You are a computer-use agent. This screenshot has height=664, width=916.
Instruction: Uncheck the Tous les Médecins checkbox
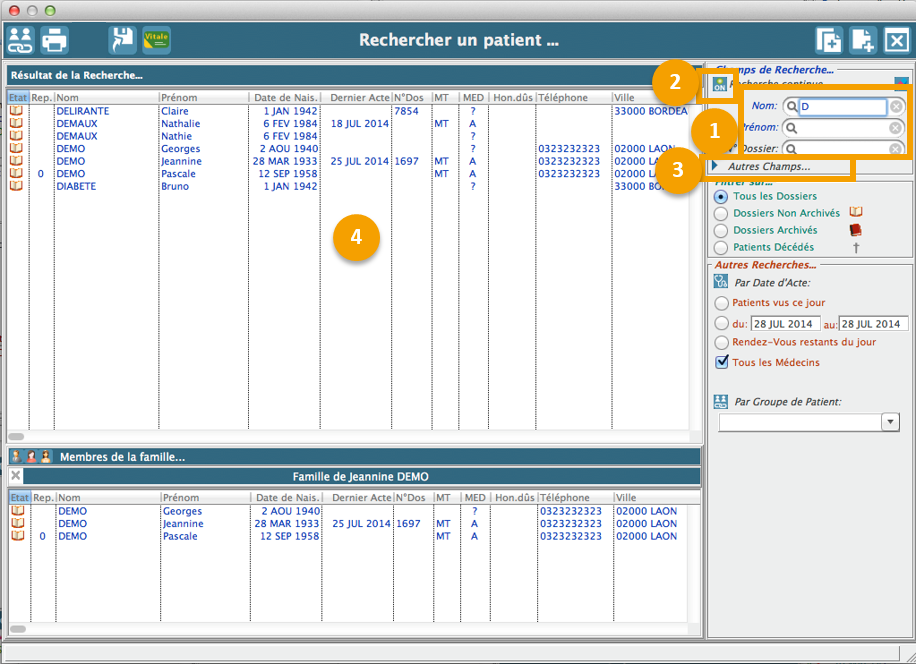(x=722, y=362)
